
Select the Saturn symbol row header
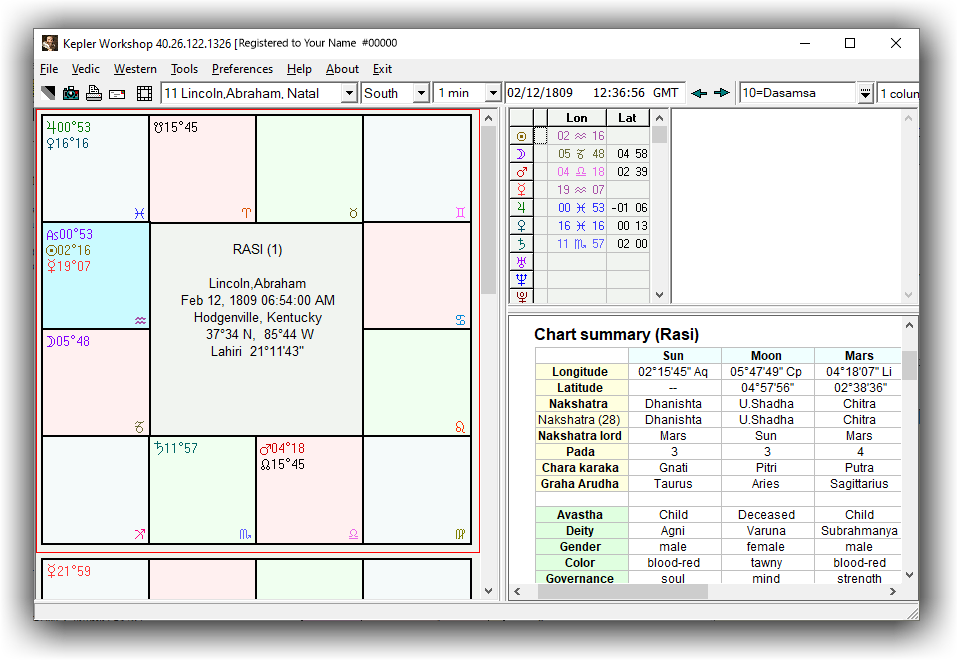pyautogui.click(x=520, y=243)
